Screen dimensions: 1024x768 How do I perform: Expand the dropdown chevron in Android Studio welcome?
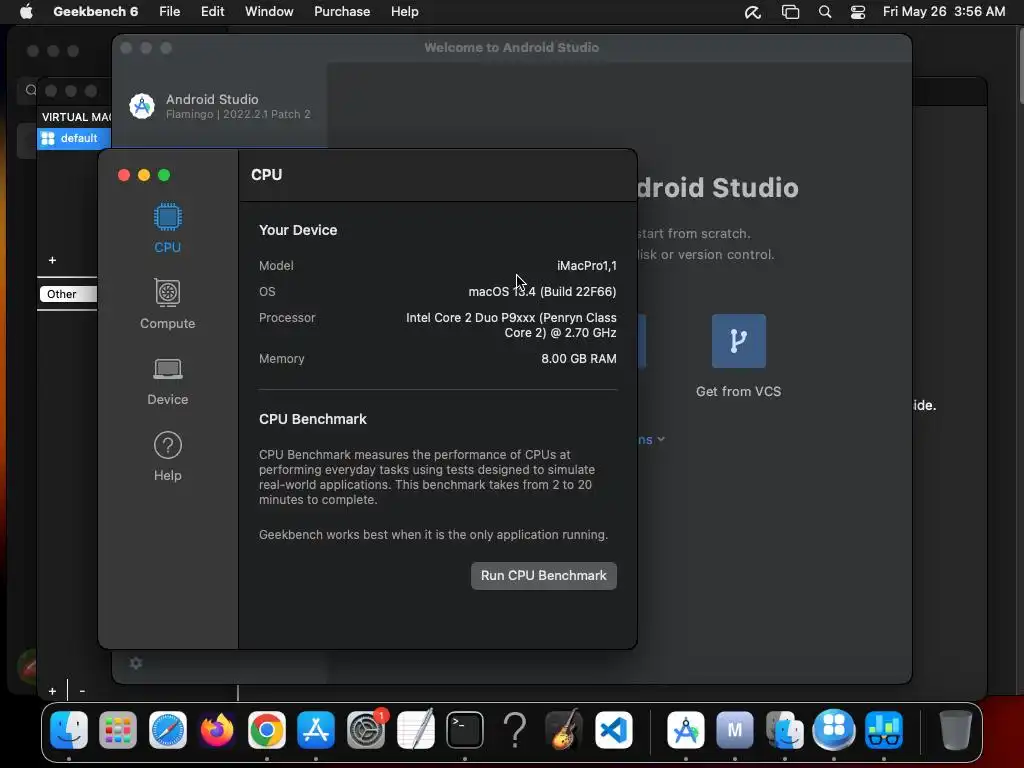661,440
